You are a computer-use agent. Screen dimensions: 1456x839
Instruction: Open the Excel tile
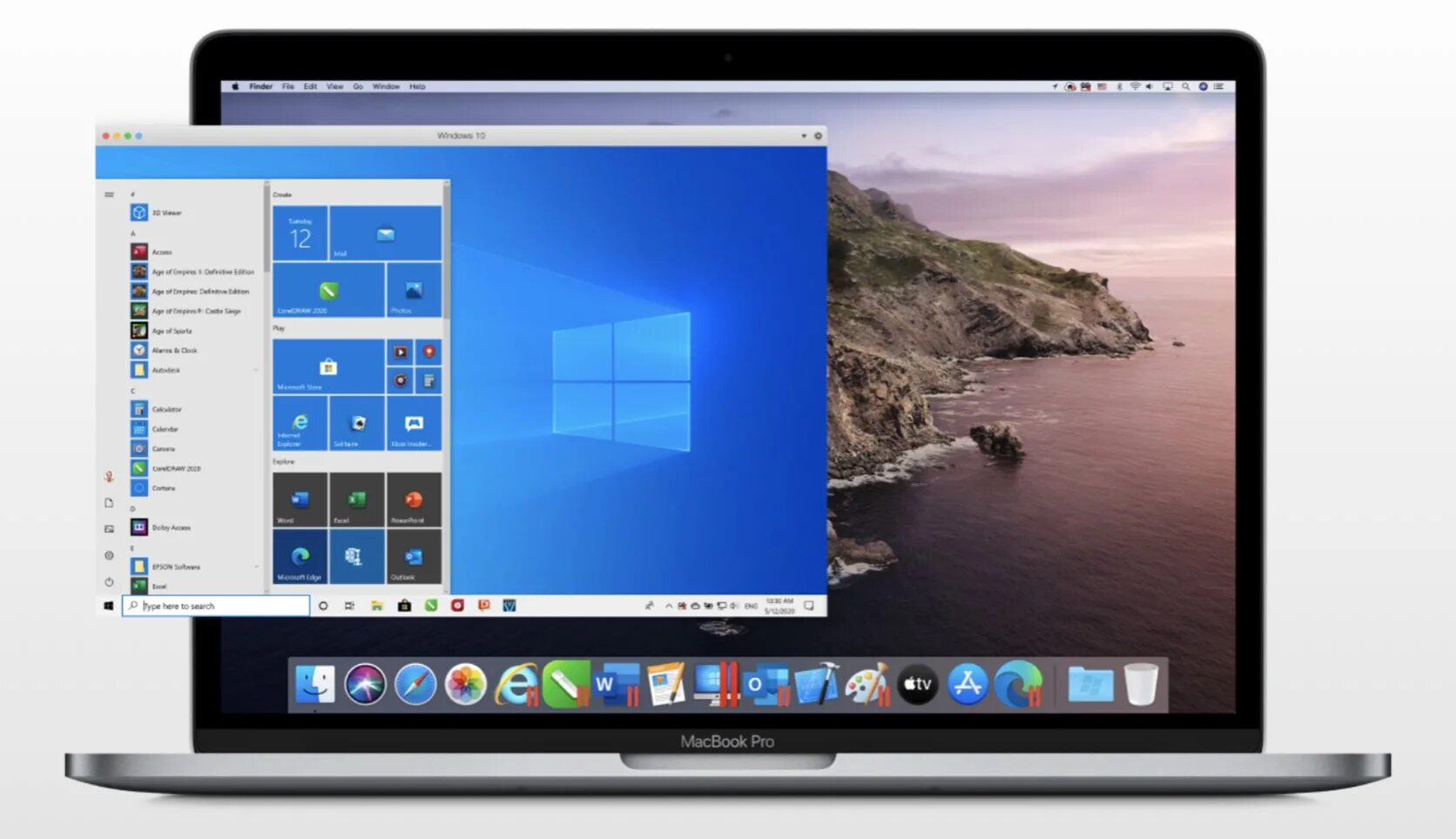(357, 500)
